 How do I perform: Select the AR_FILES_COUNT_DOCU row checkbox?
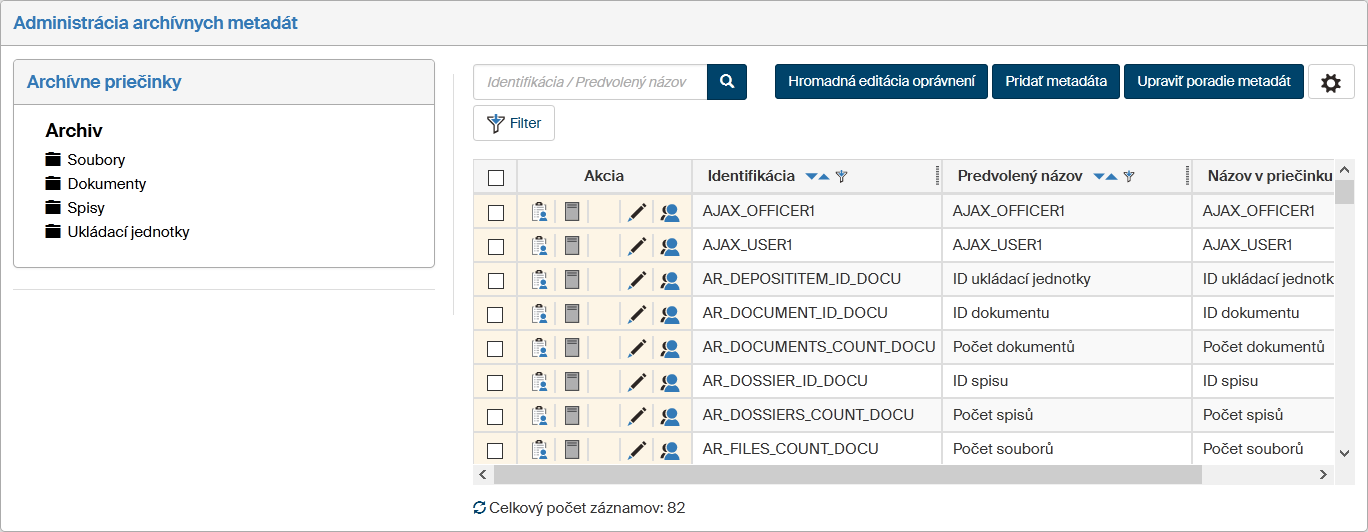click(496, 450)
